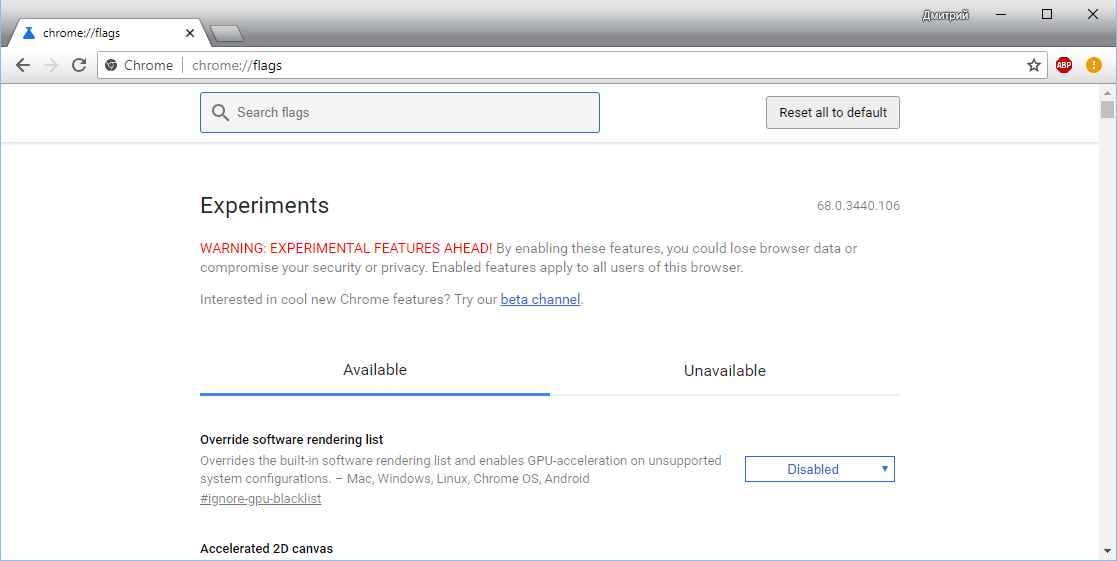Follow the #ignore-gpu-blacklist anchor link

pos(260,498)
